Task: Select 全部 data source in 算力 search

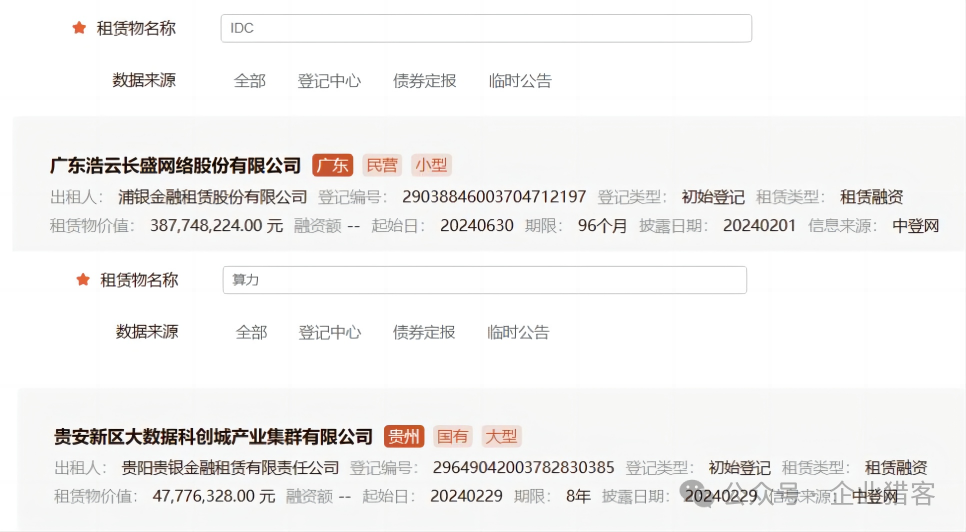Action: (251, 332)
